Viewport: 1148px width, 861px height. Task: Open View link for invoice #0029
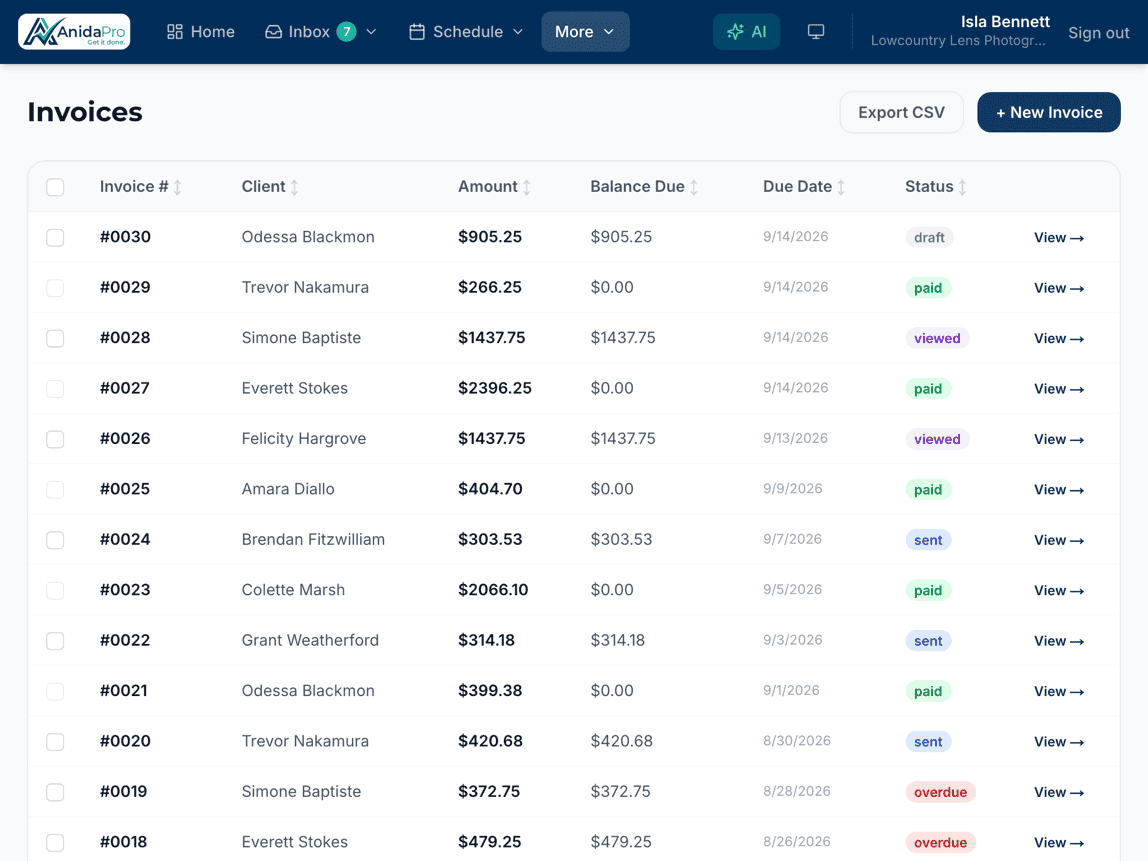pos(1059,288)
